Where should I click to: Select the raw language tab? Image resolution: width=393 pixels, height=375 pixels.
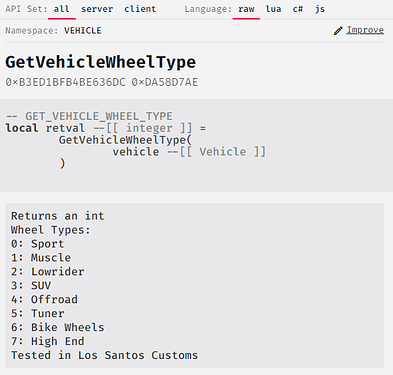pos(246,9)
